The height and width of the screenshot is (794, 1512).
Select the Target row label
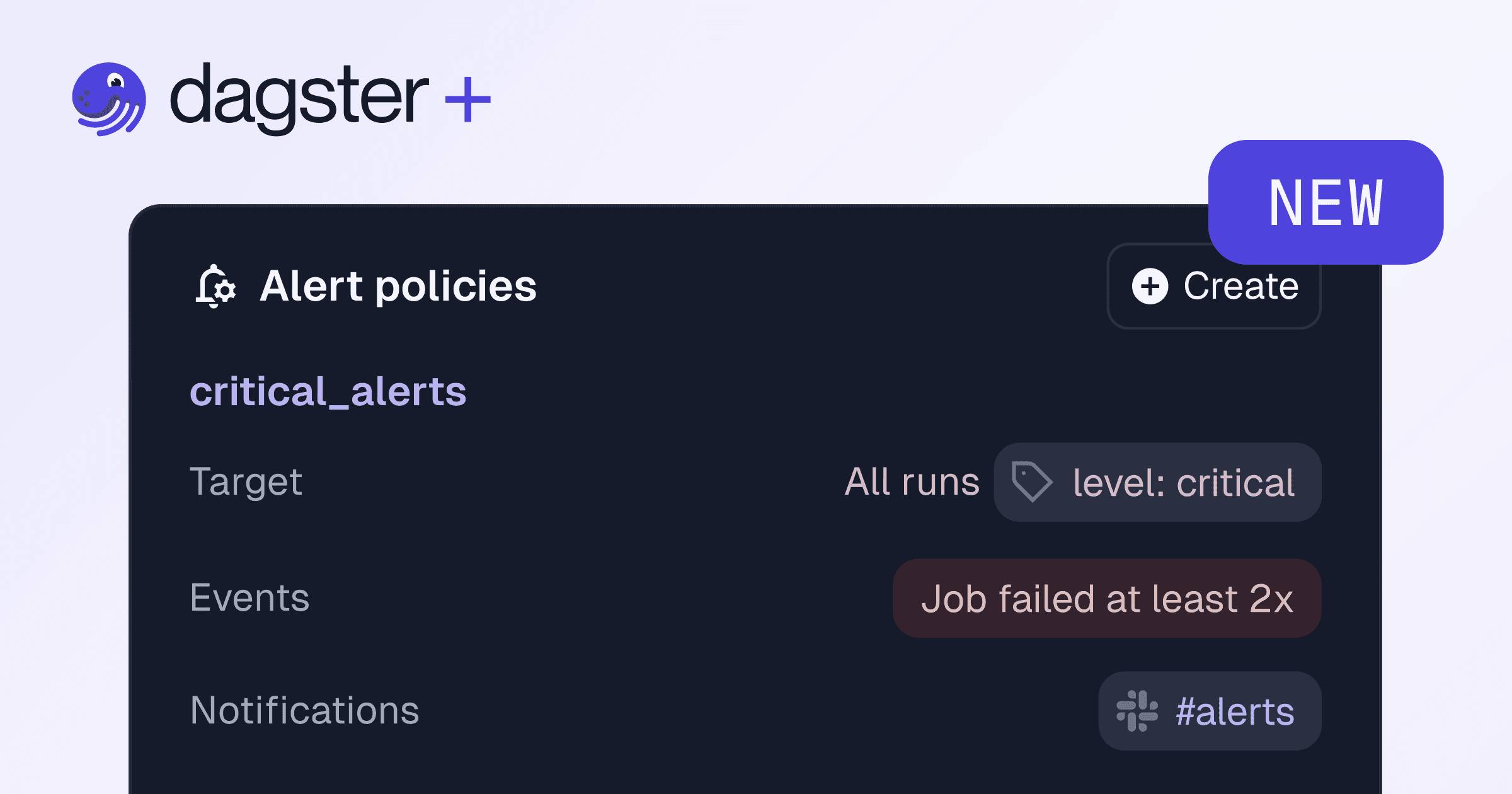point(246,482)
